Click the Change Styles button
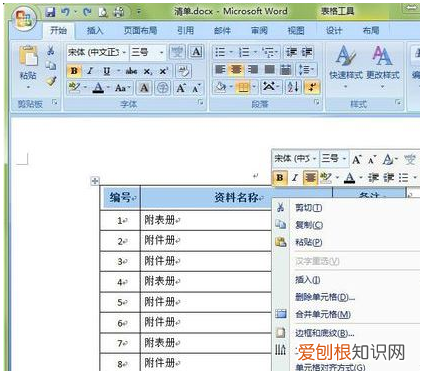 (x=382, y=67)
